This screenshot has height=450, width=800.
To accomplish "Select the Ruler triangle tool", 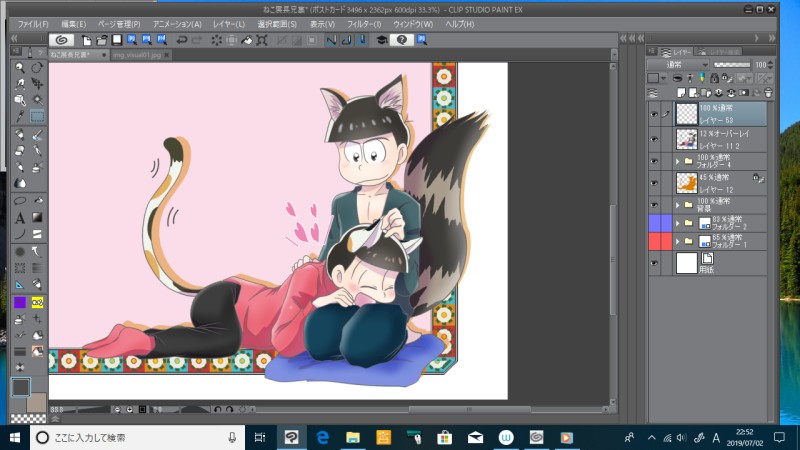I will click(x=20, y=285).
